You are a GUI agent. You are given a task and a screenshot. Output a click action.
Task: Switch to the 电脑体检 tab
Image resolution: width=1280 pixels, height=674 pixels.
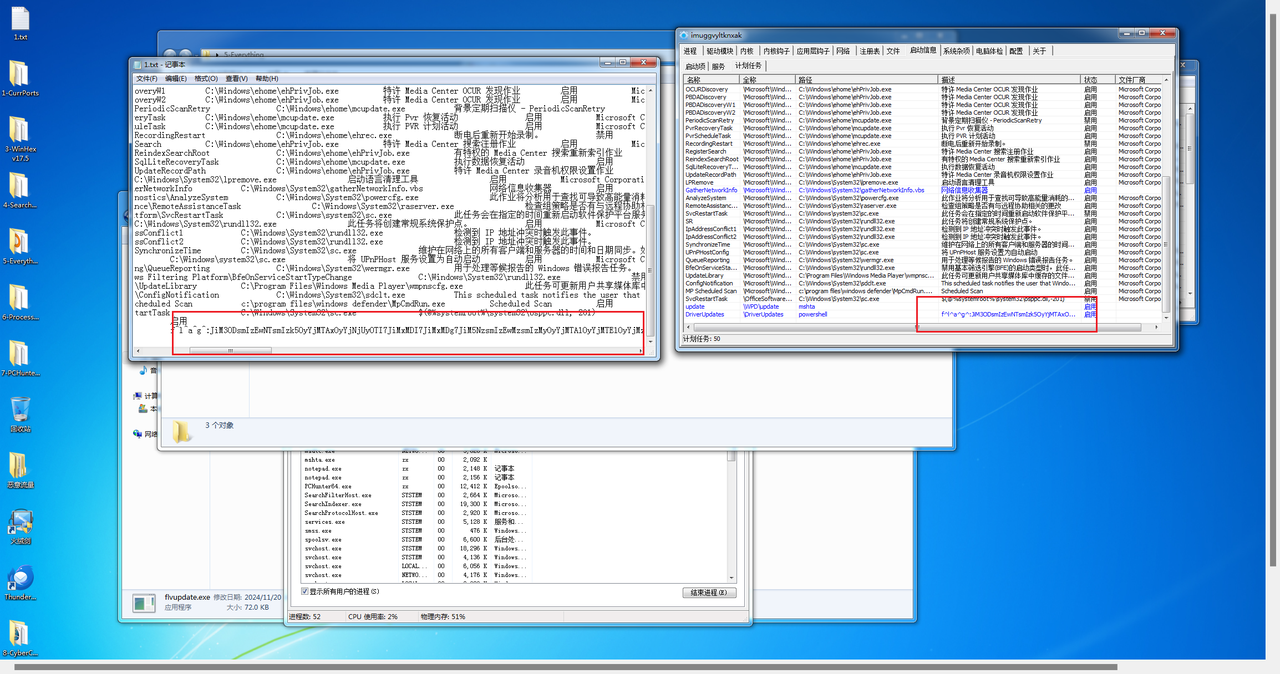pos(990,51)
